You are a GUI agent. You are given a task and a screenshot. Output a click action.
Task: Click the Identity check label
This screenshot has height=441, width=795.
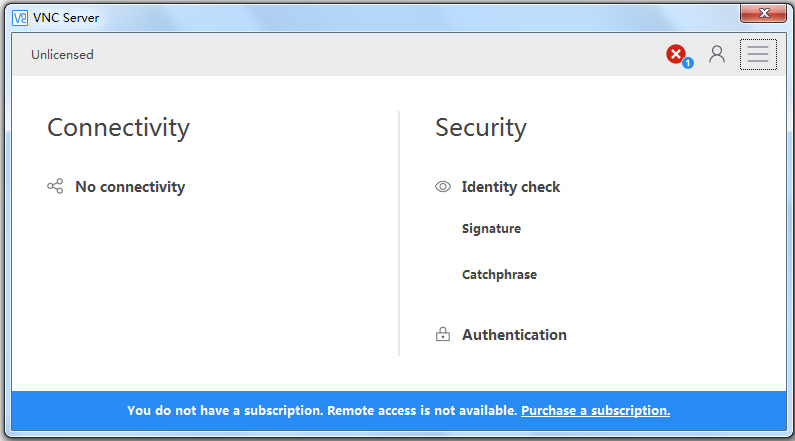tap(511, 187)
